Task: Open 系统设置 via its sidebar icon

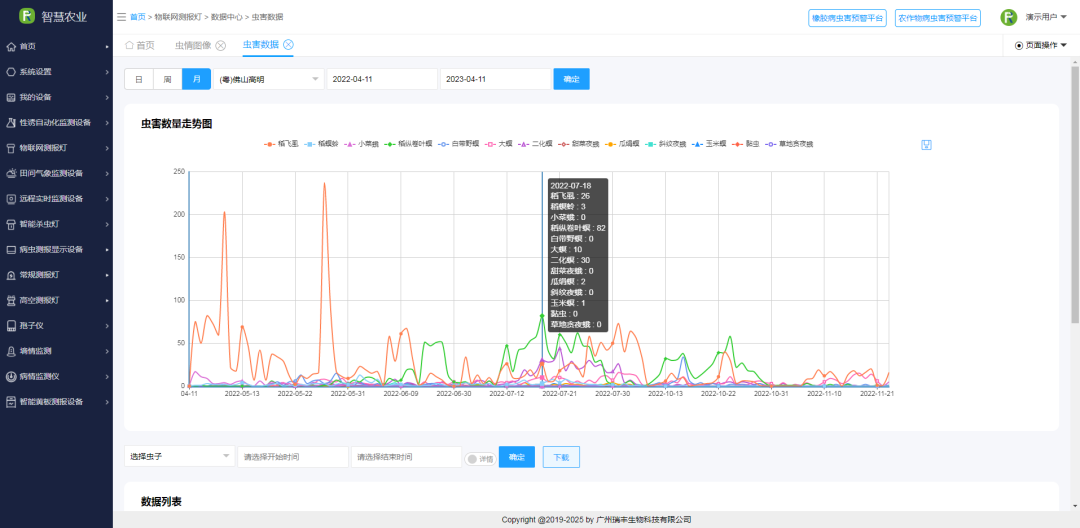Action: [x=11, y=72]
